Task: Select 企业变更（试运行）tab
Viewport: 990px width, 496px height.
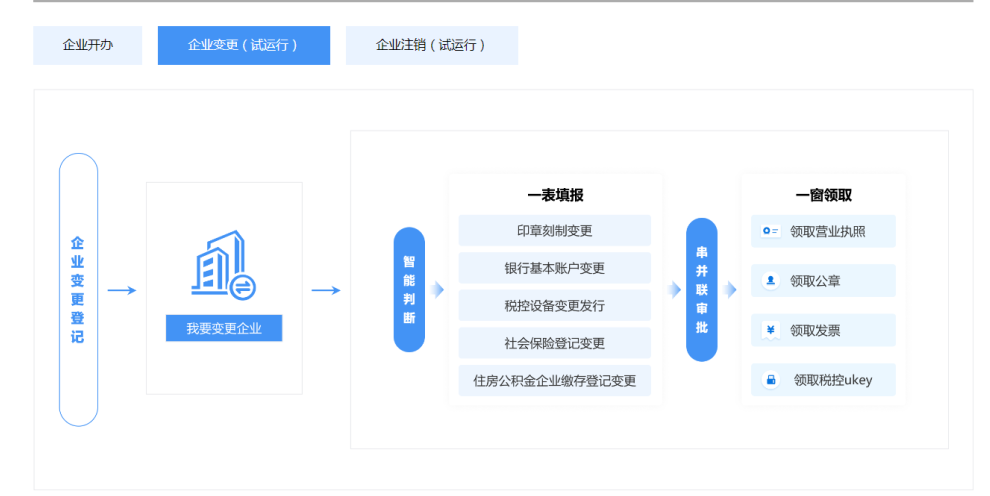Action: pos(243,45)
